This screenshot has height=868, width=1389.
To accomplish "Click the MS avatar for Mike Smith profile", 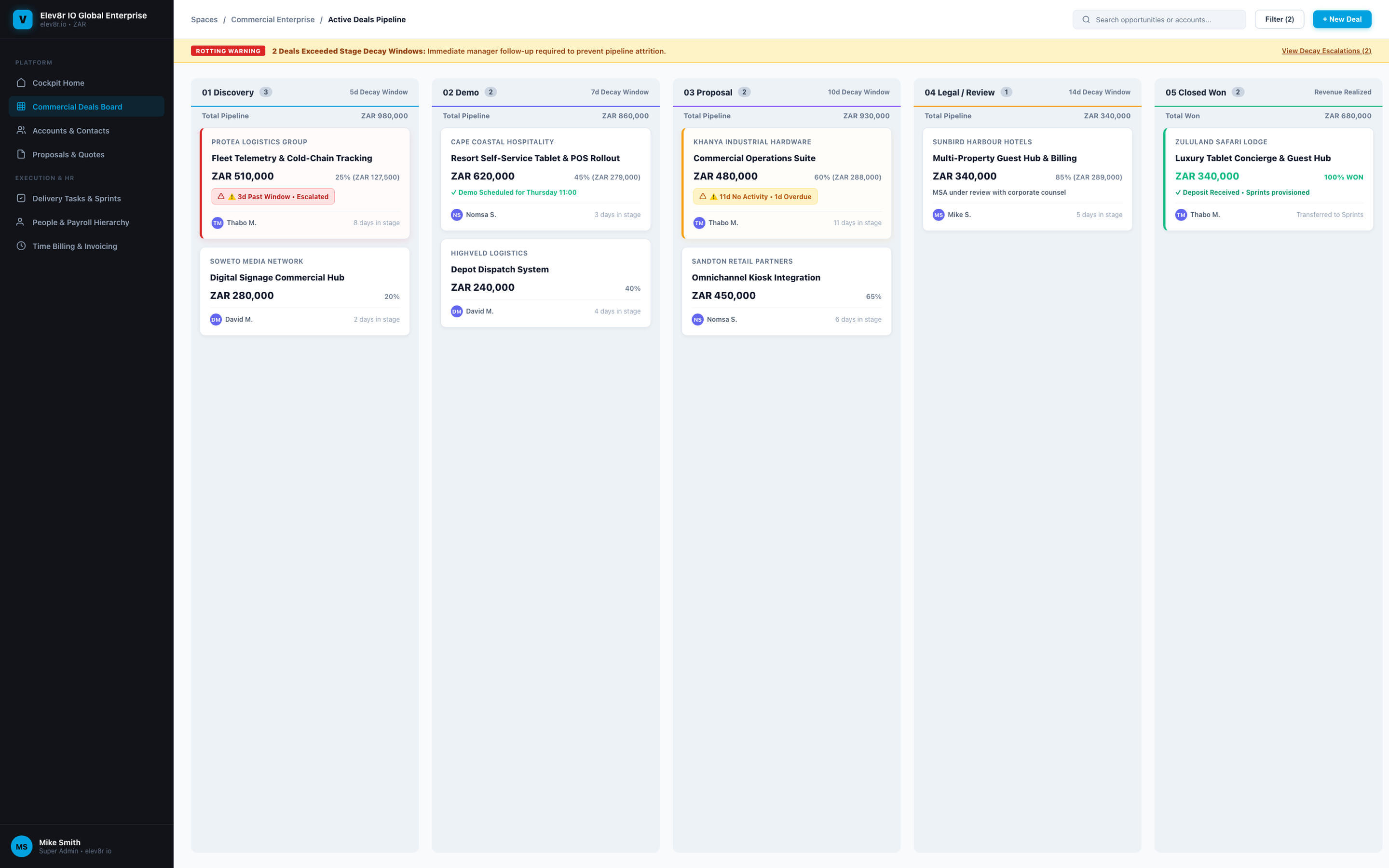I will pos(22,846).
